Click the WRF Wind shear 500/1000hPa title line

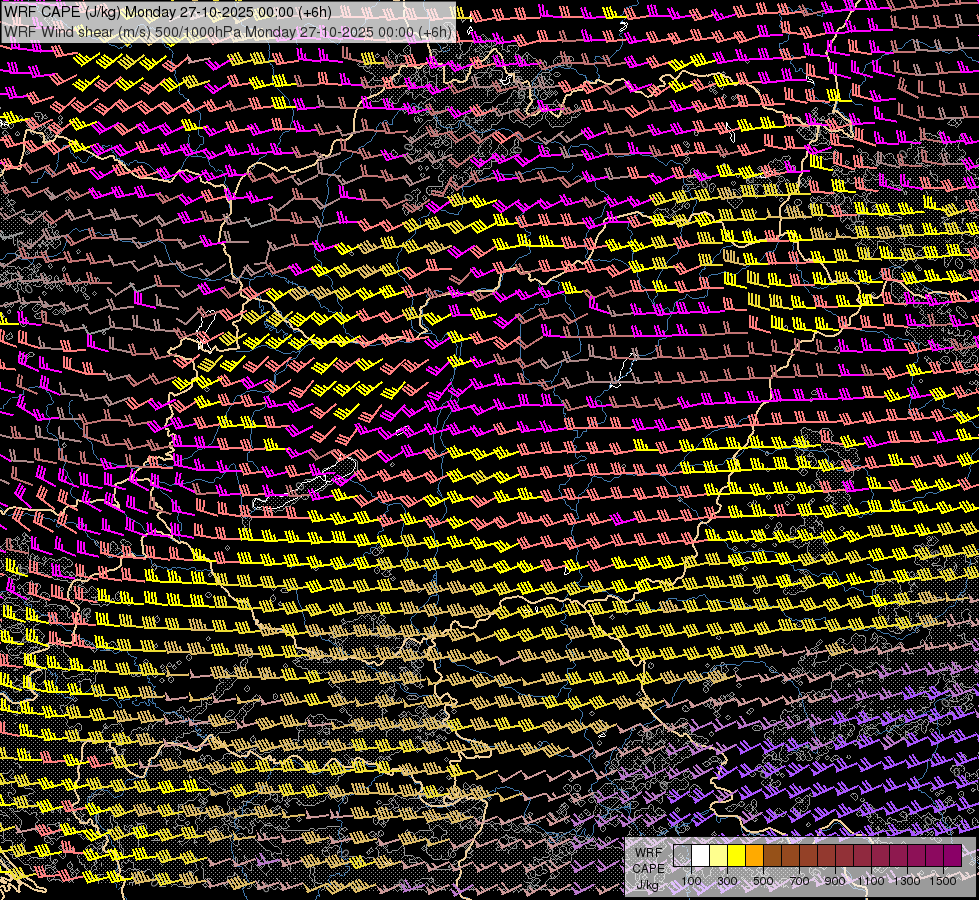click(227, 32)
